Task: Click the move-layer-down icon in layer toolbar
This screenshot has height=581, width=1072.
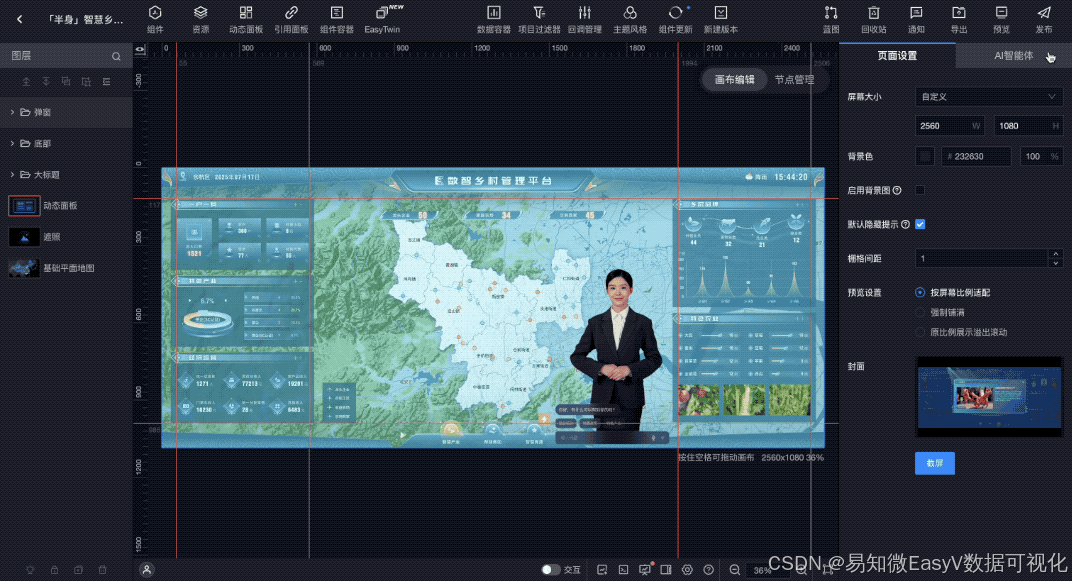Action: (x=46, y=81)
